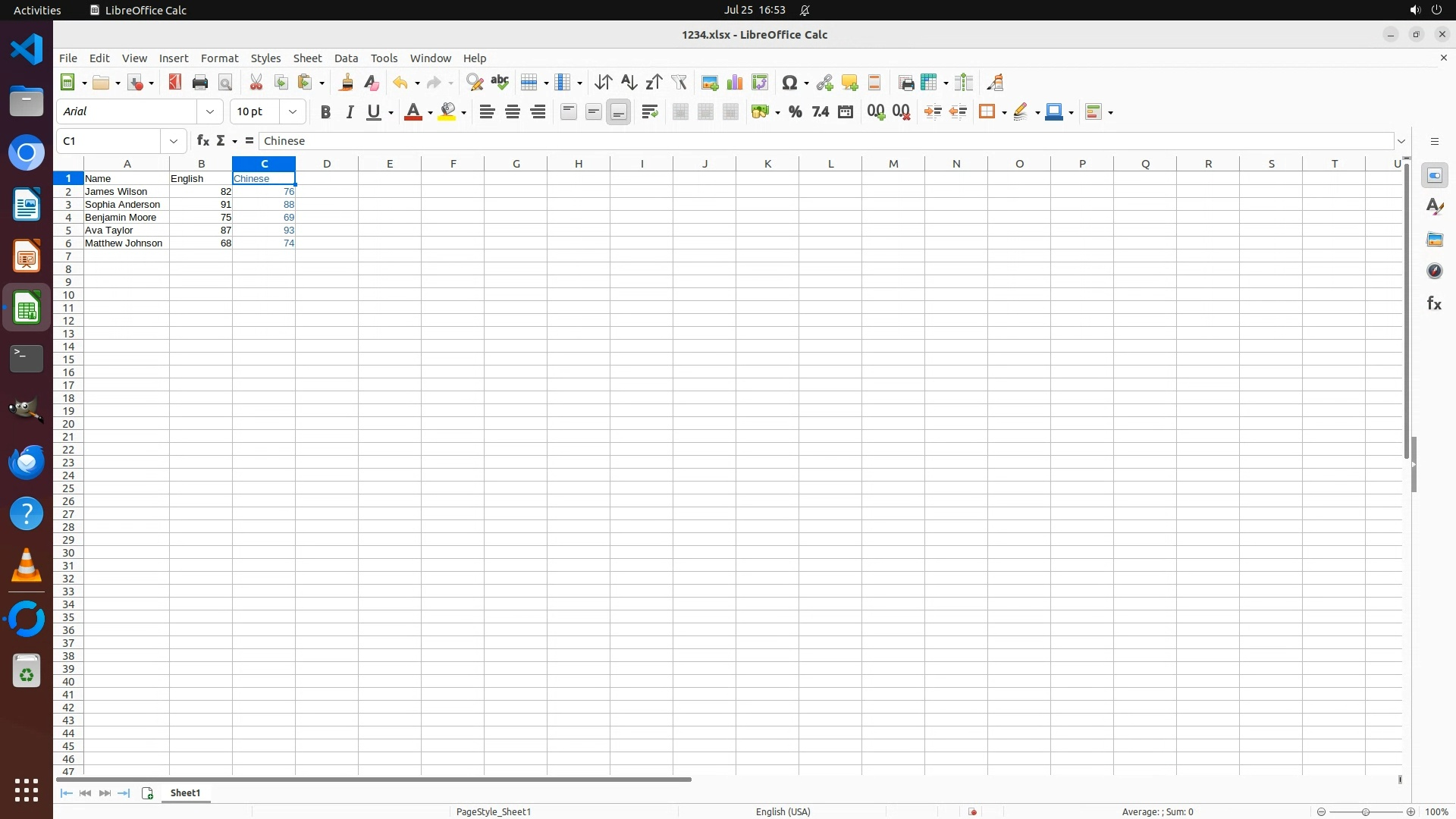The image size is (1456, 819).
Task: Open sidebar Navigator compass icon
Action: point(1434,271)
